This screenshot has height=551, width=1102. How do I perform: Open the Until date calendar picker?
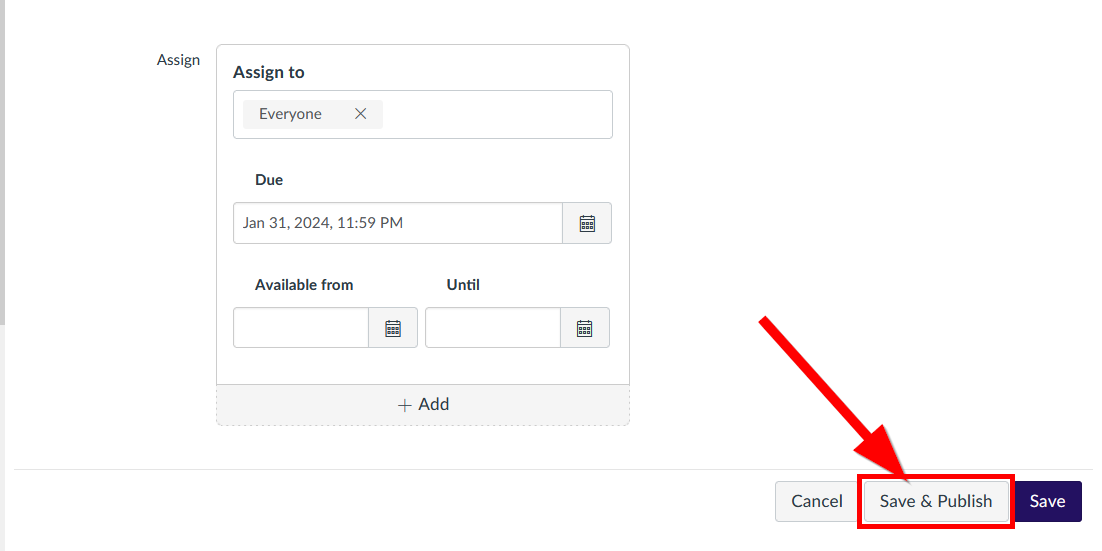[x=585, y=328]
